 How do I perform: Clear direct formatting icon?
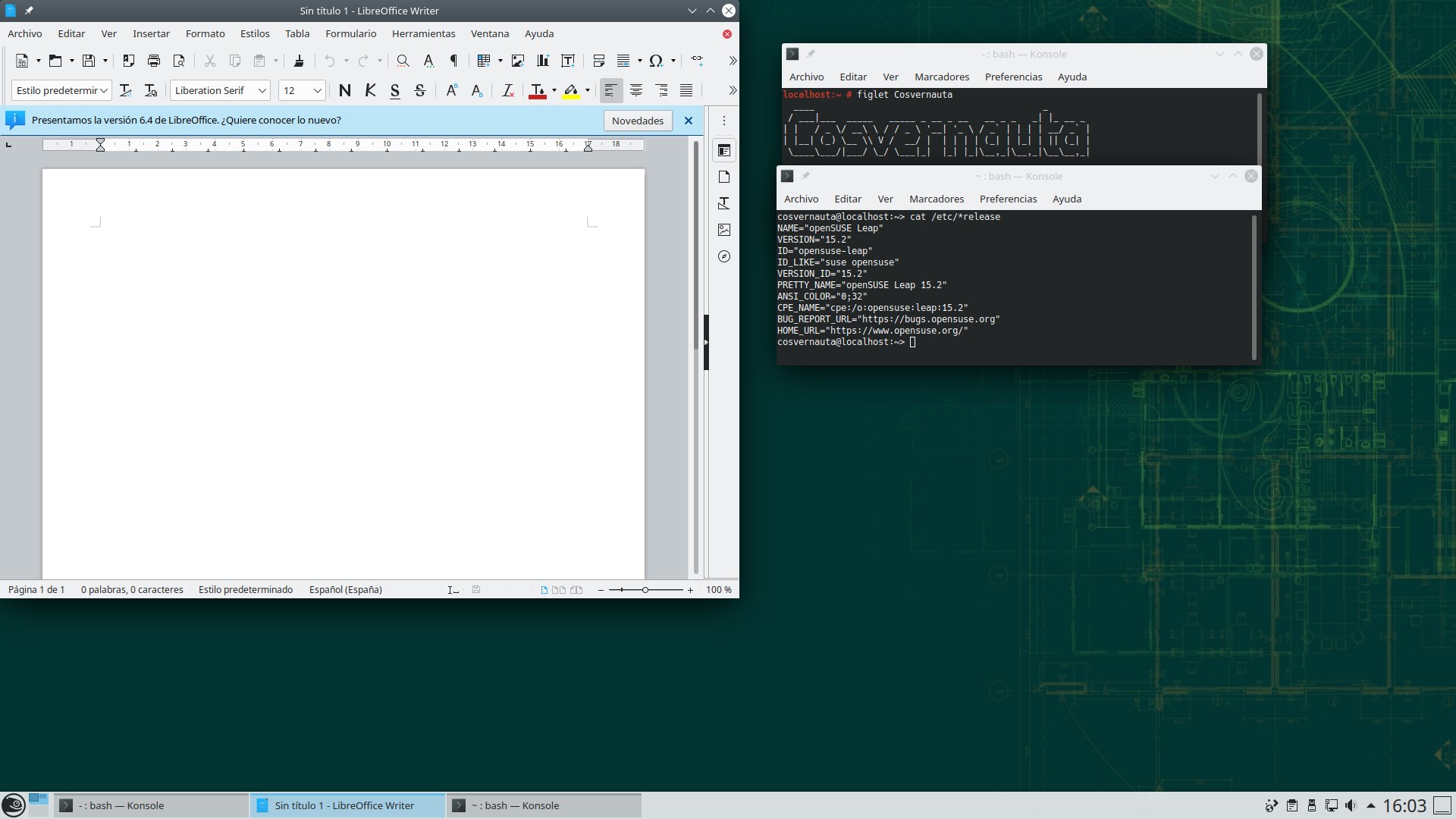tap(508, 90)
